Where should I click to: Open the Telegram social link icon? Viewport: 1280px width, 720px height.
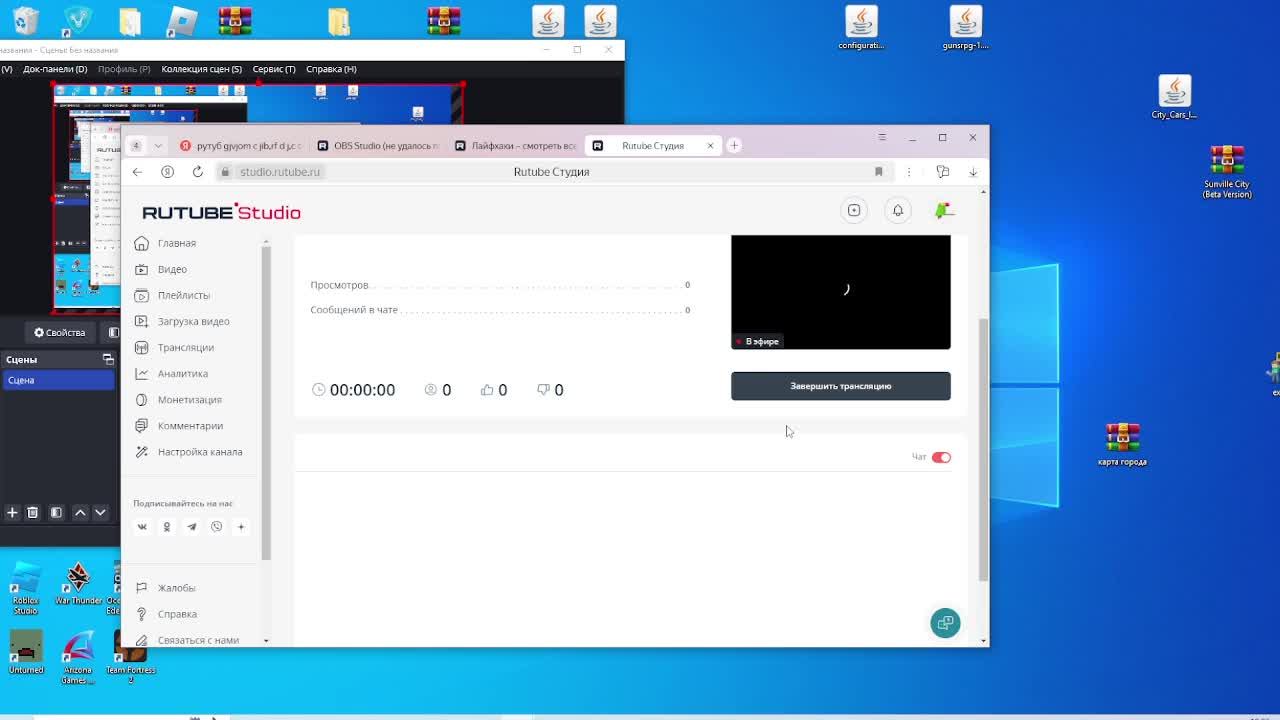click(191, 527)
